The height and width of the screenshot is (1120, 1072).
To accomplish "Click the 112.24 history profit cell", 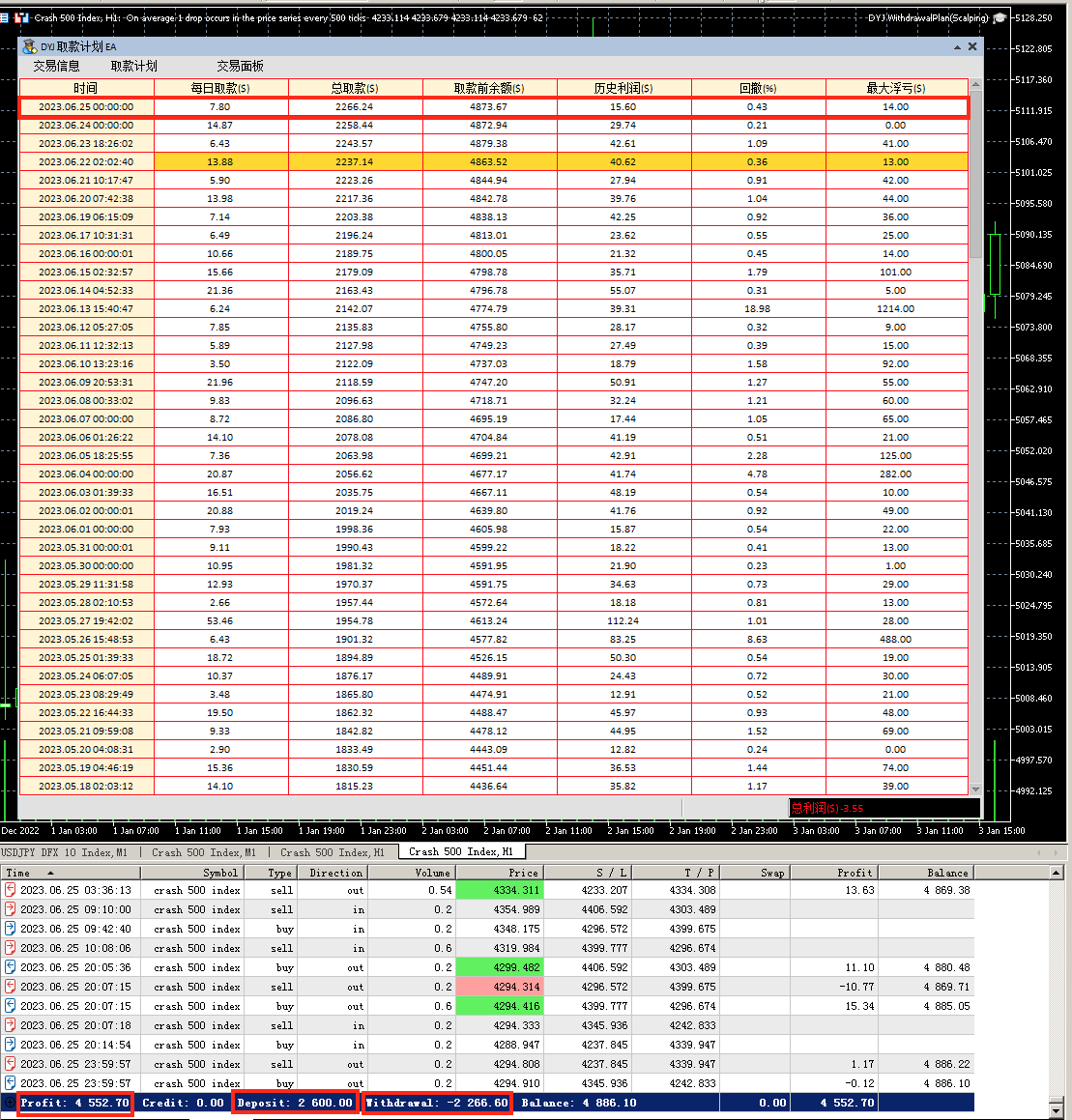I will [623, 620].
